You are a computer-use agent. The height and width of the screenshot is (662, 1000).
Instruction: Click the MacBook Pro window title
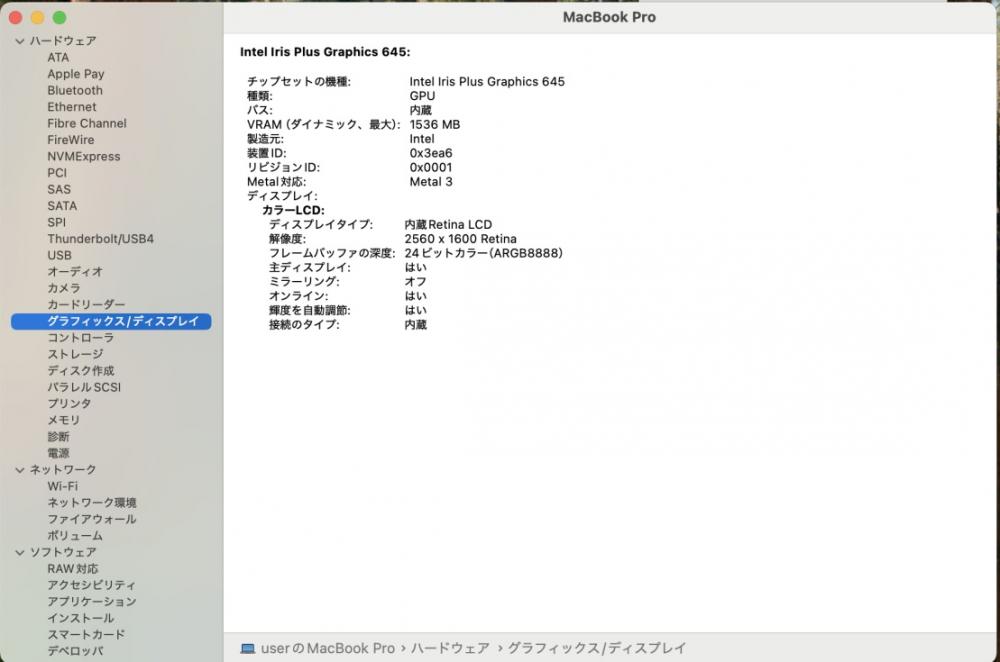pos(609,18)
